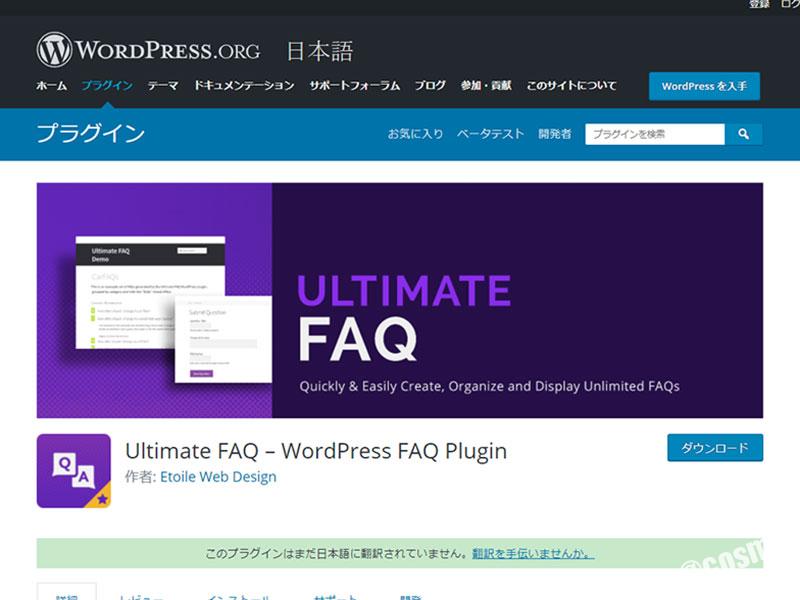Open the ホーム menu item
This screenshot has width=800, height=600.
(x=52, y=86)
